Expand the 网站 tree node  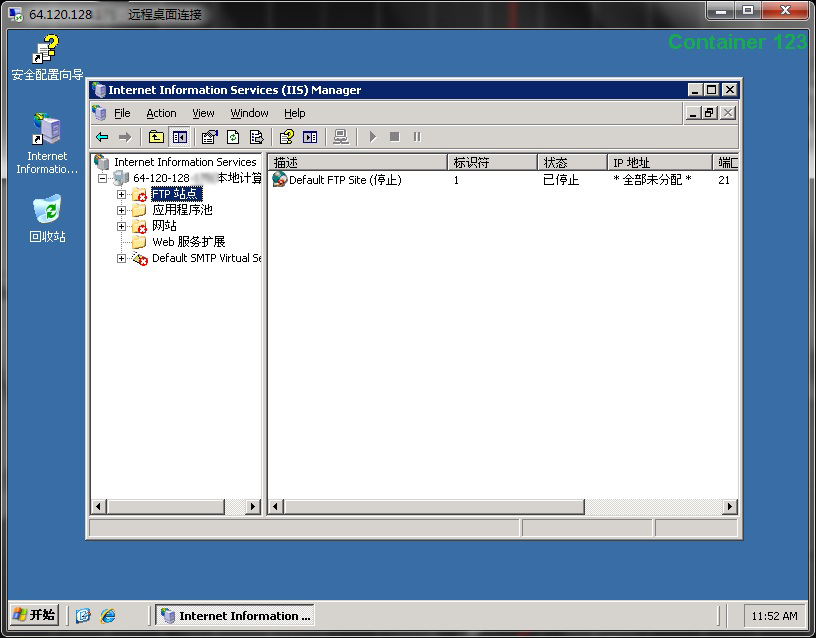point(122,227)
